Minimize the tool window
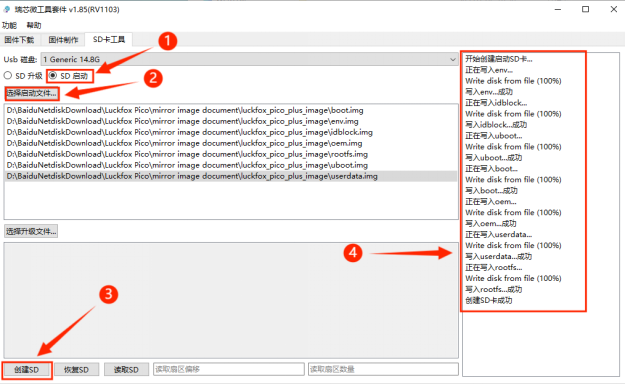 pos(558,10)
